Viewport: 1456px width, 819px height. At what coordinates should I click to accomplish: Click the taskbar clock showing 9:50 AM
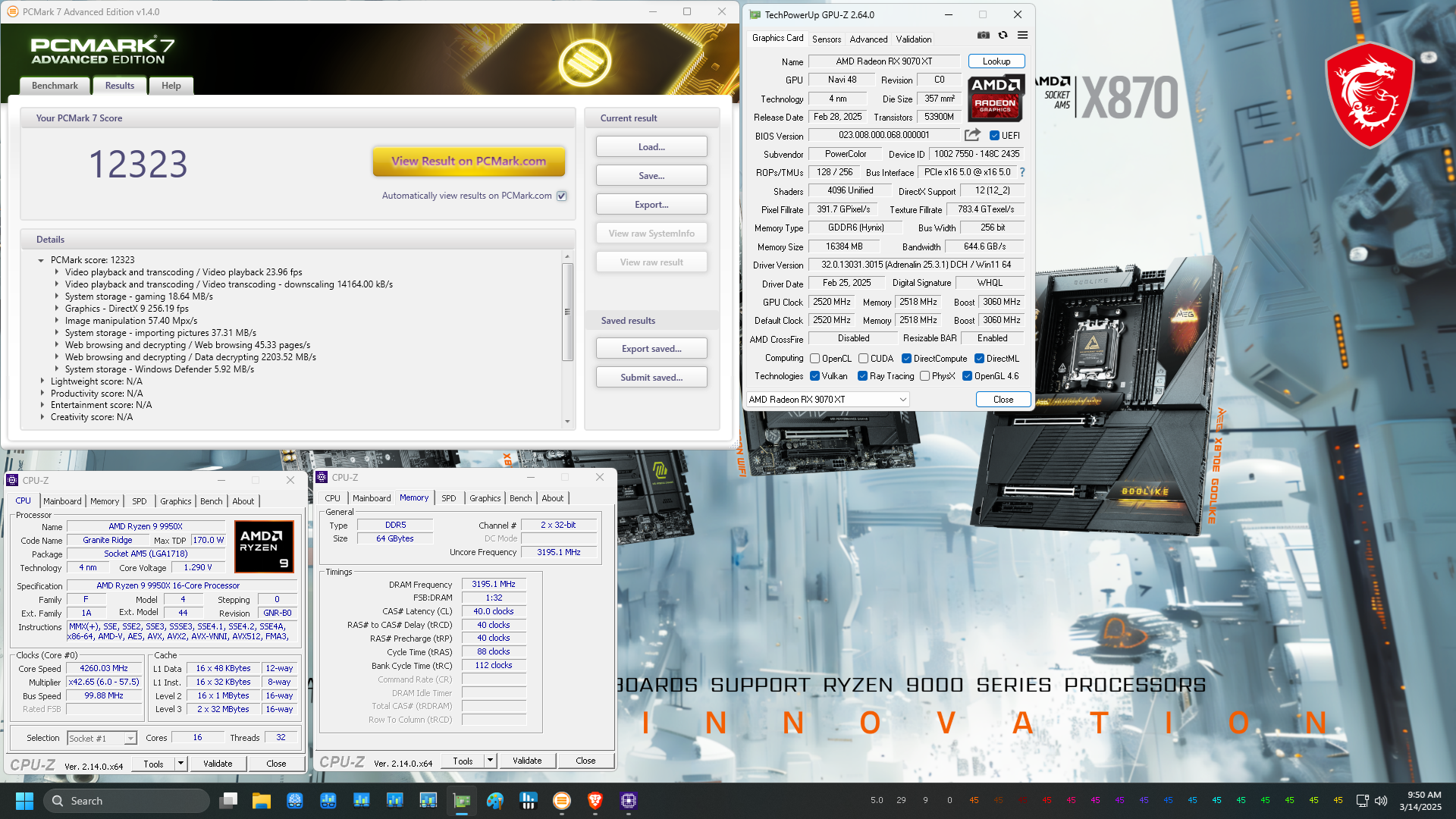click(1420, 801)
